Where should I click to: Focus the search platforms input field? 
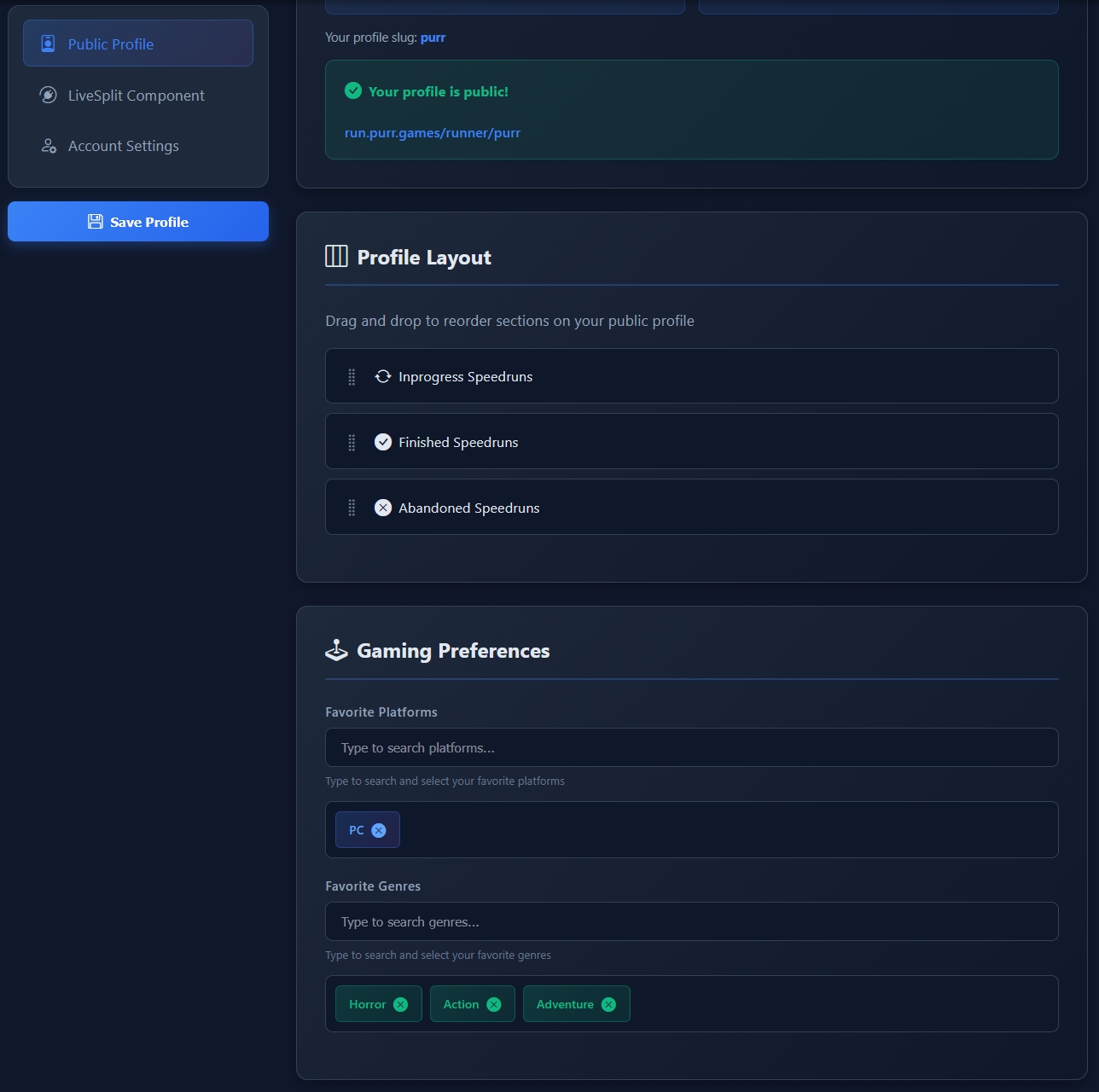(691, 747)
